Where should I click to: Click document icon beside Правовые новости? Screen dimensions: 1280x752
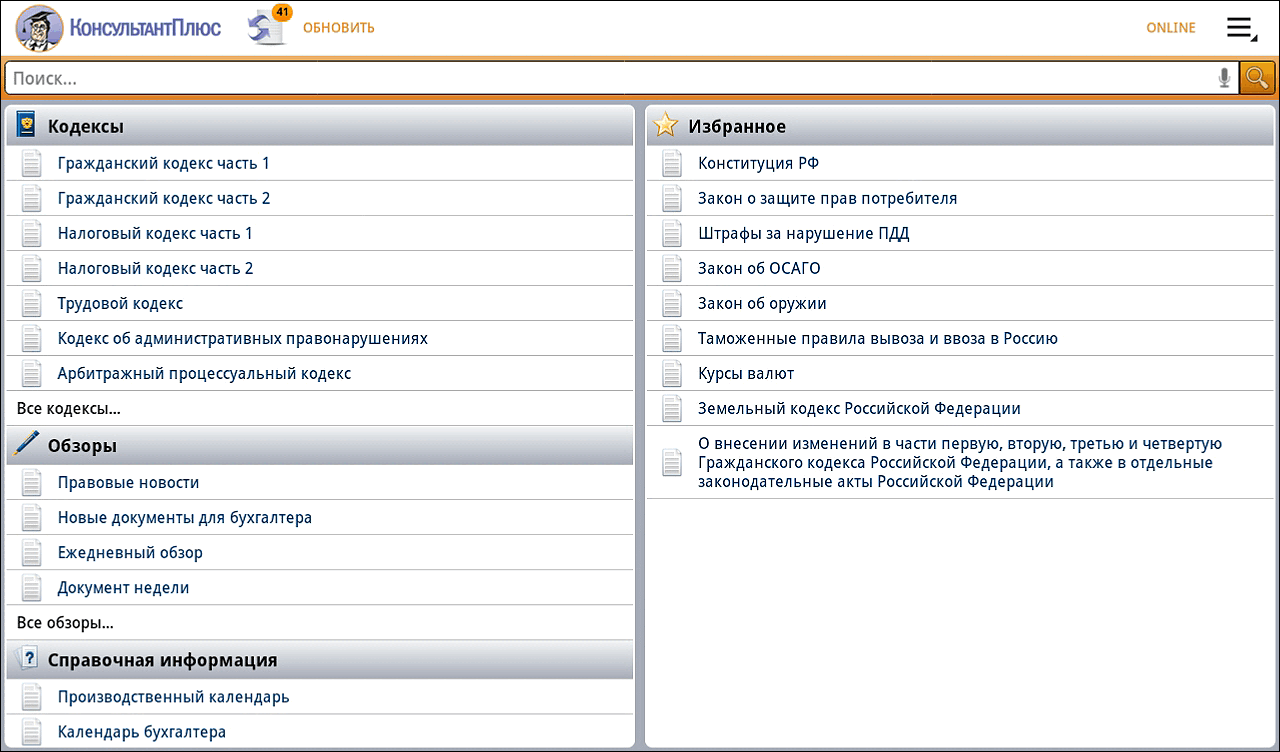click(32, 482)
